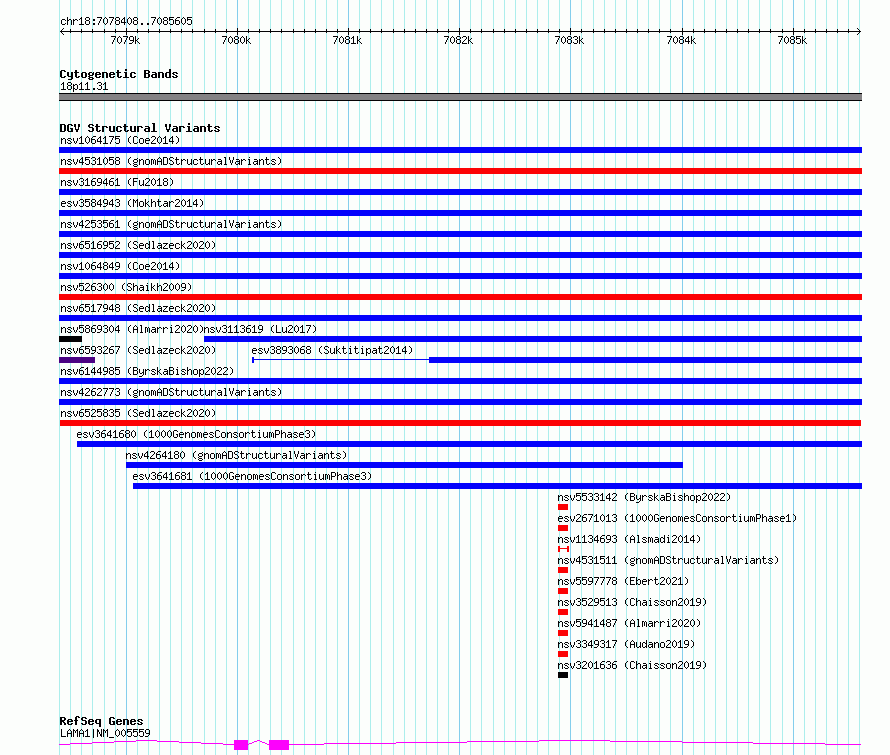Click the red bracket glyph for nsv1134693
Image resolution: width=890 pixels, height=755 pixels.
563,549
